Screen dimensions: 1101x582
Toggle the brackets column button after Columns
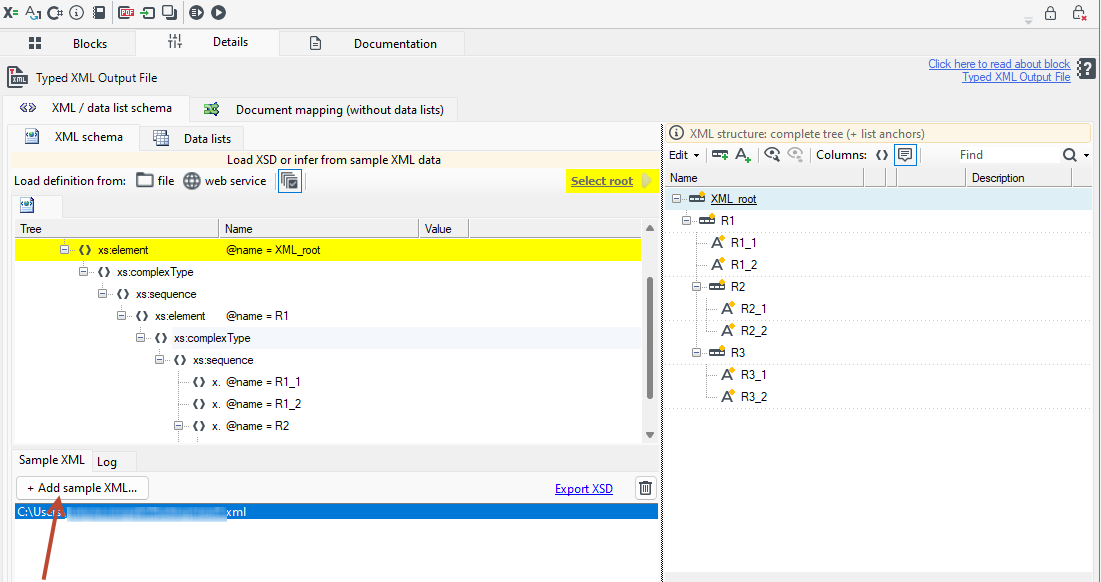click(882, 155)
